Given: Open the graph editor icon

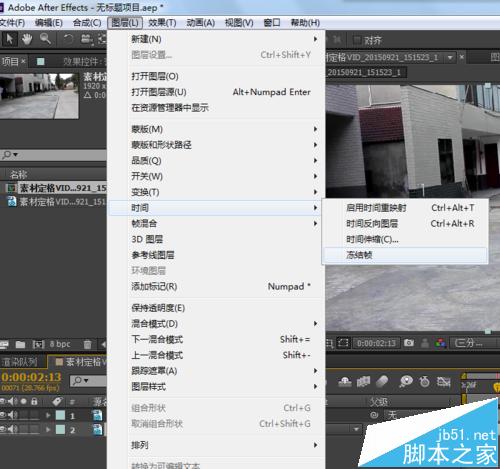Looking at the screenshot, I should click(444, 381).
